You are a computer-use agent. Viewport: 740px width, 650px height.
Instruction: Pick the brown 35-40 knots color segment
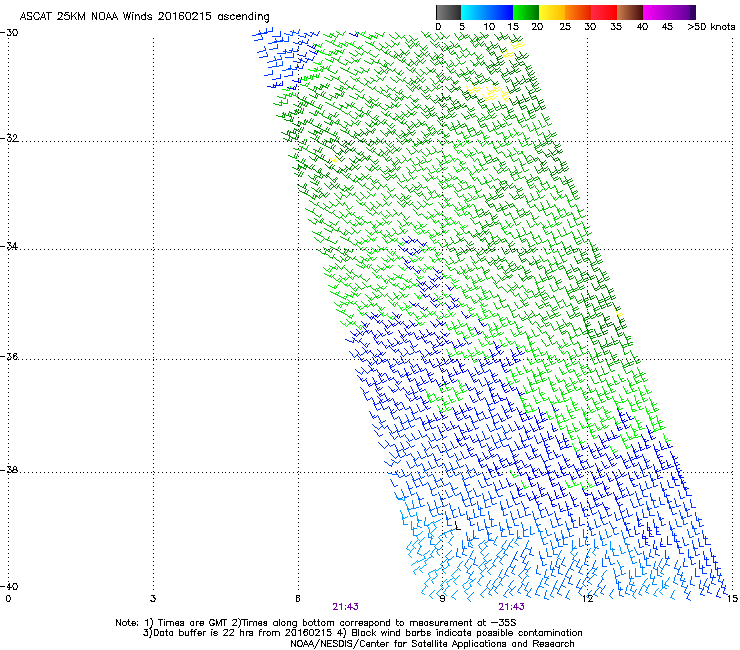pyautogui.click(x=630, y=12)
